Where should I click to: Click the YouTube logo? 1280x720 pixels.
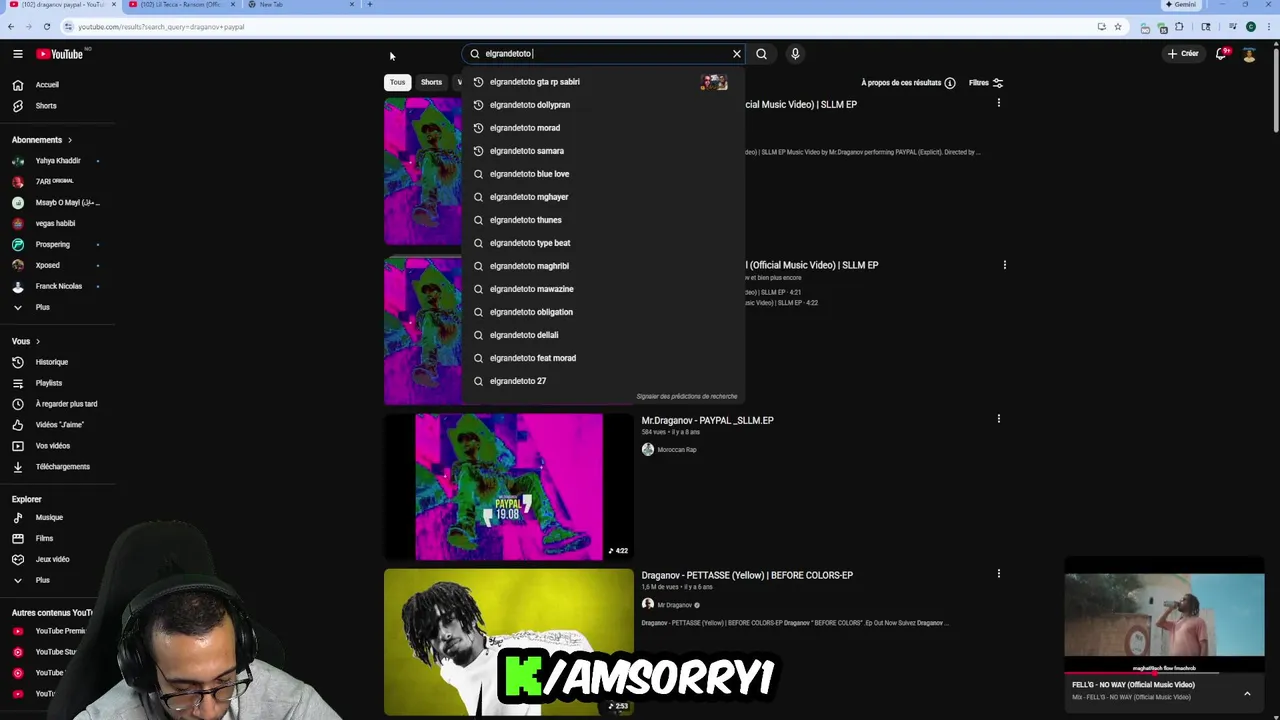click(x=60, y=54)
